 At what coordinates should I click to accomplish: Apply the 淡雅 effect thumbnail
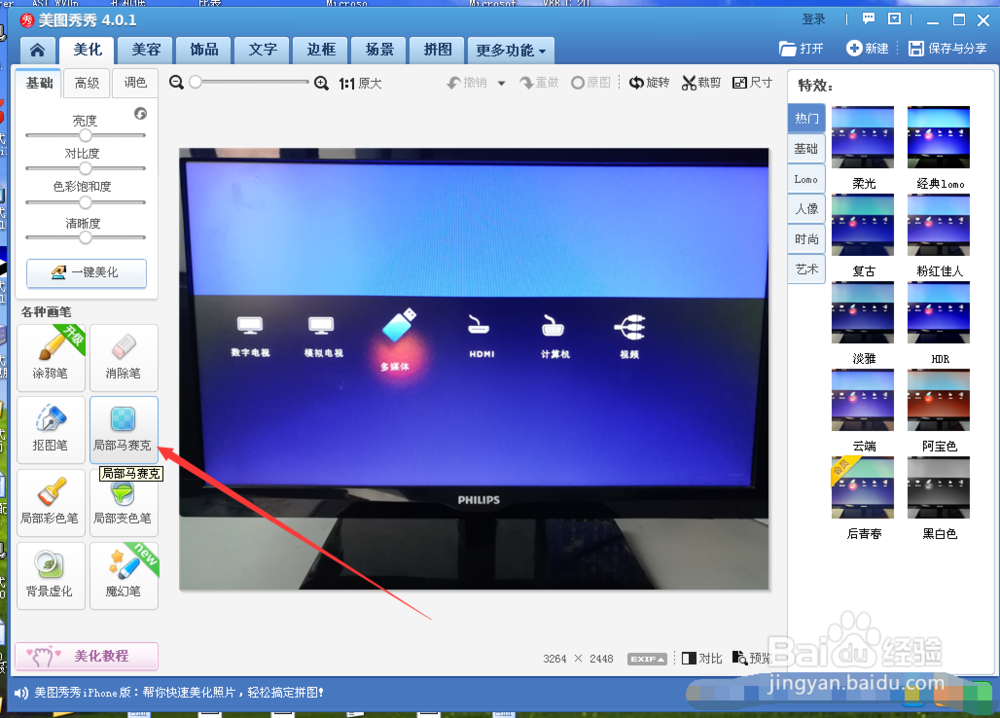pos(863,312)
